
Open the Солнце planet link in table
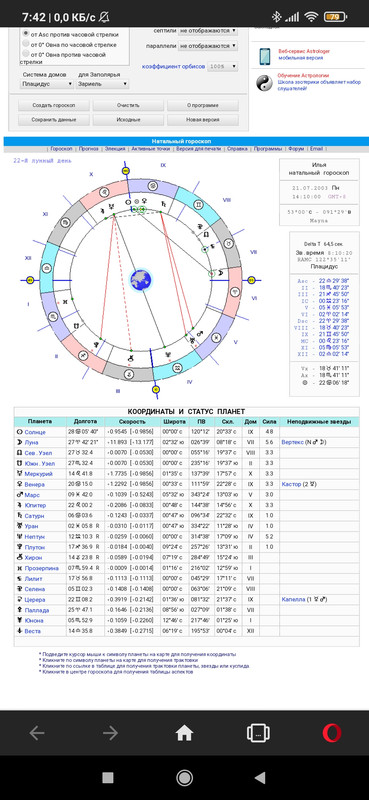35,432
